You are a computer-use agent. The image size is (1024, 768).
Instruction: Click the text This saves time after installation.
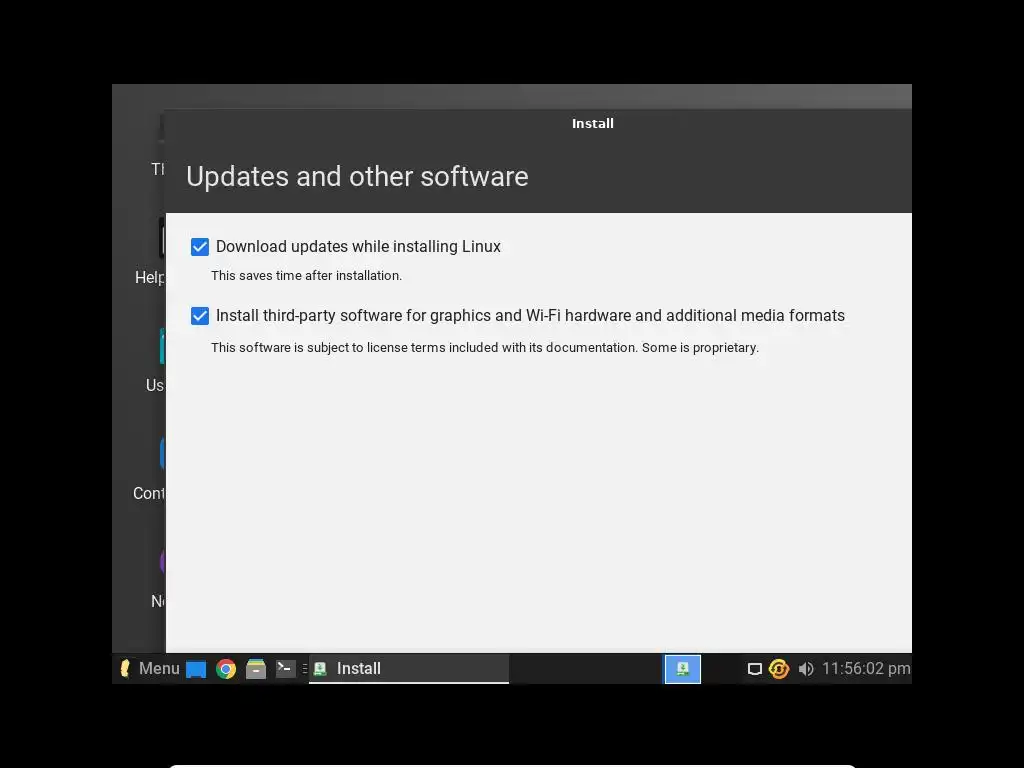[306, 276]
